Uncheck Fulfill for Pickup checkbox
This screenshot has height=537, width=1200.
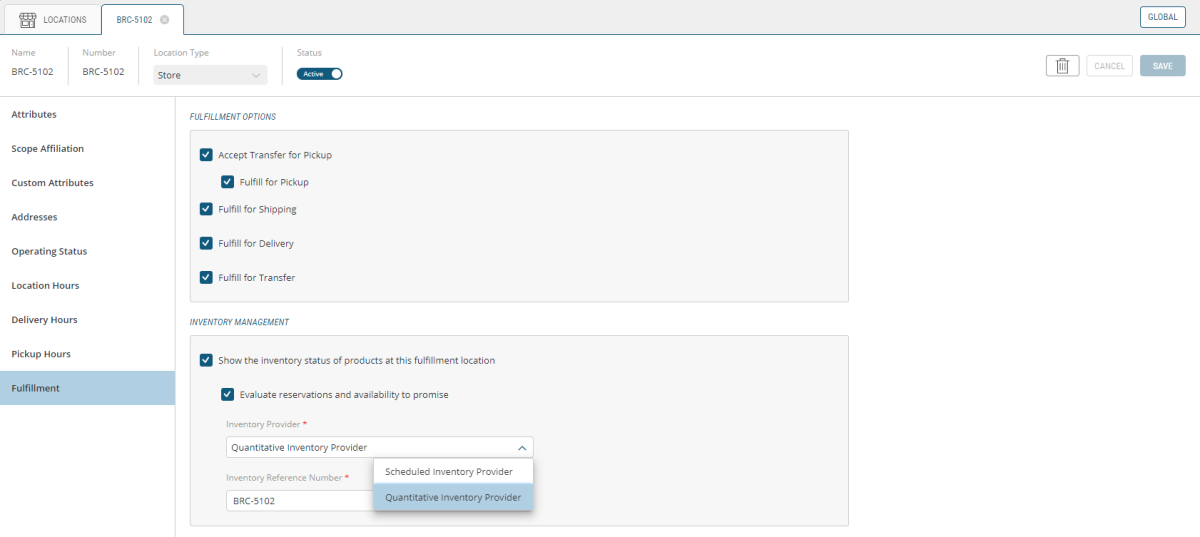coord(228,182)
